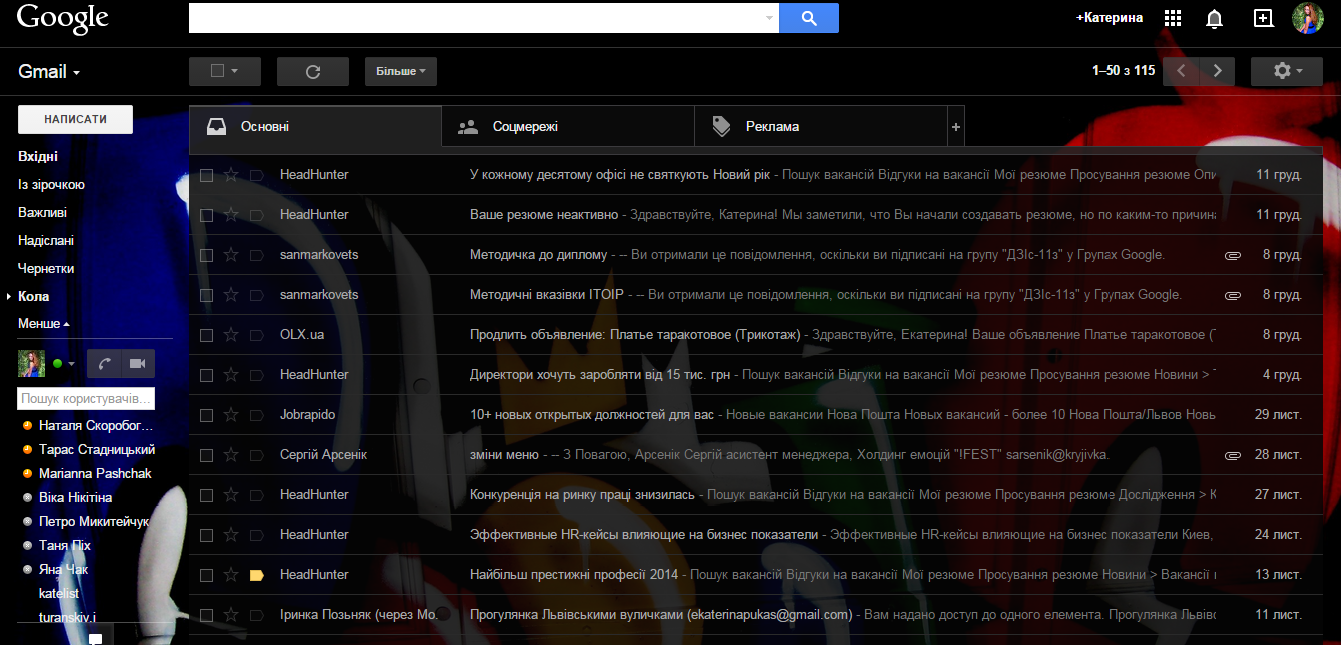1341x645 pixels.
Task: Tick the checkbox of 'Ваше резюме неактивно' message
Action: [x=206, y=215]
